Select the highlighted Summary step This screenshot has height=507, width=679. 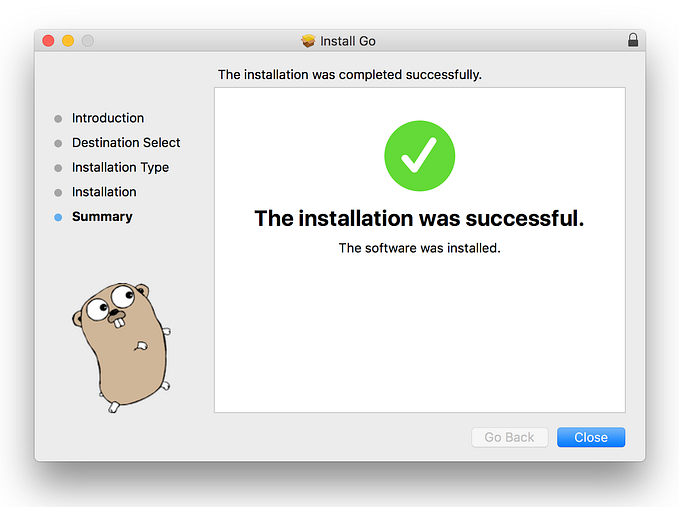(x=102, y=216)
